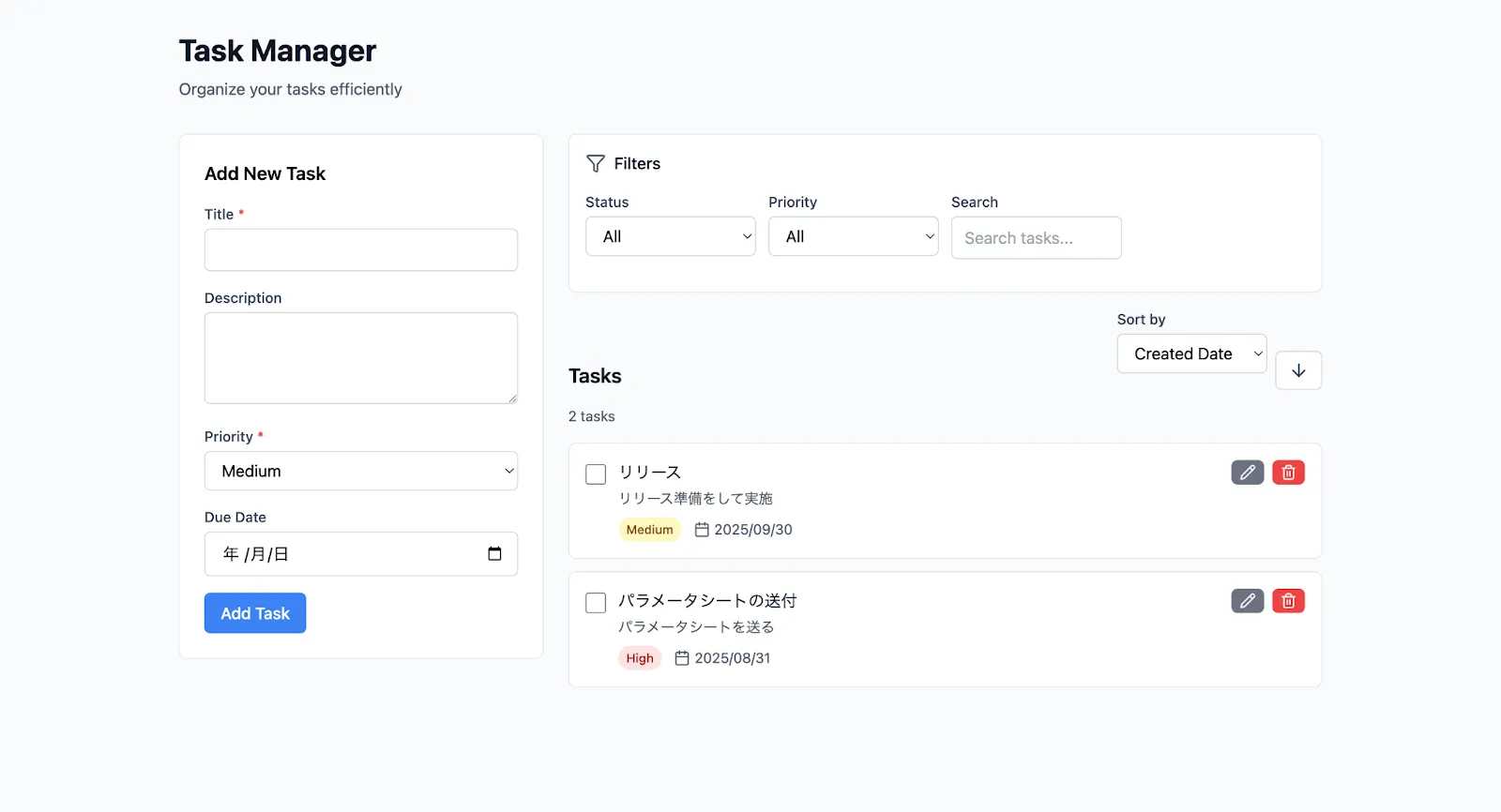Edit the リリース task with pencil icon

1247,473
